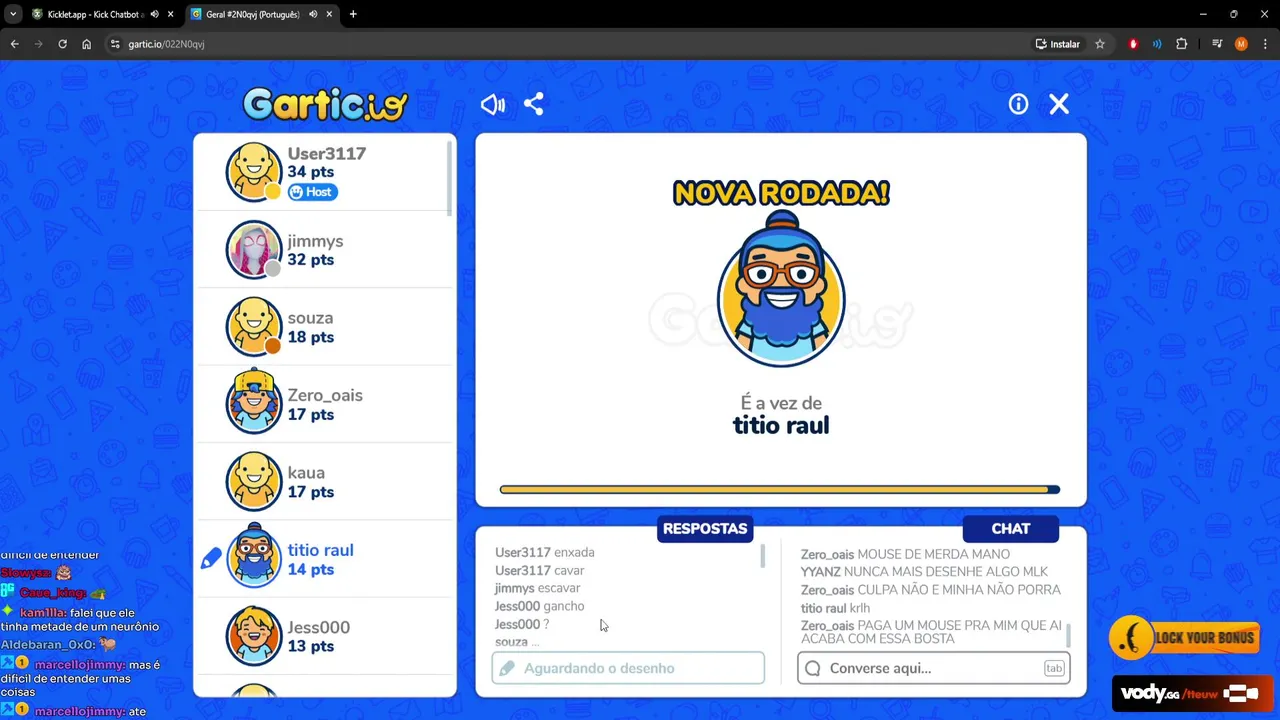Close the Kicklet.app browser tab
The width and height of the screenshot is (1280, 720).
170,14
